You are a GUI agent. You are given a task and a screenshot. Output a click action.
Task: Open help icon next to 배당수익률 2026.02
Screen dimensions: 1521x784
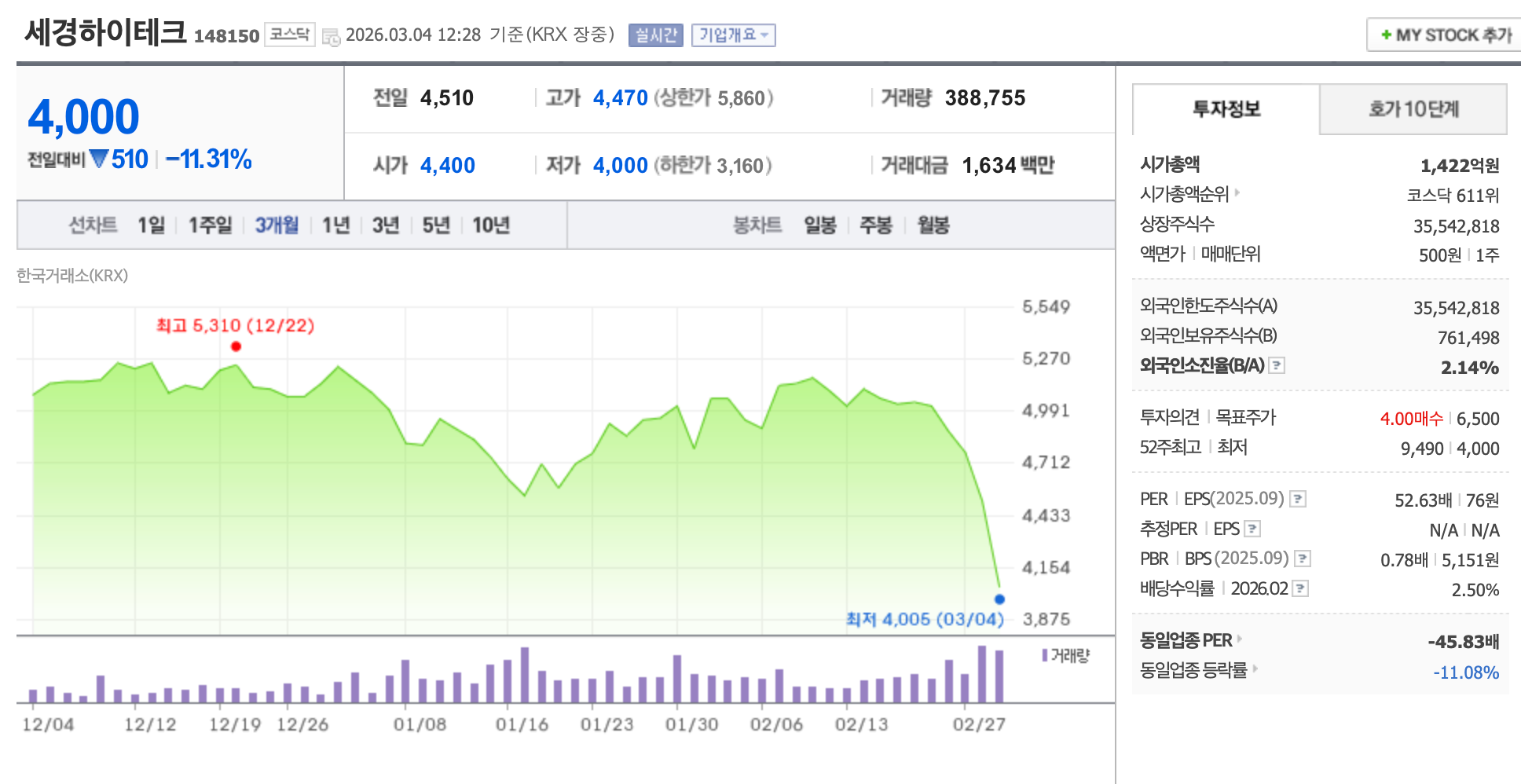1300,588
